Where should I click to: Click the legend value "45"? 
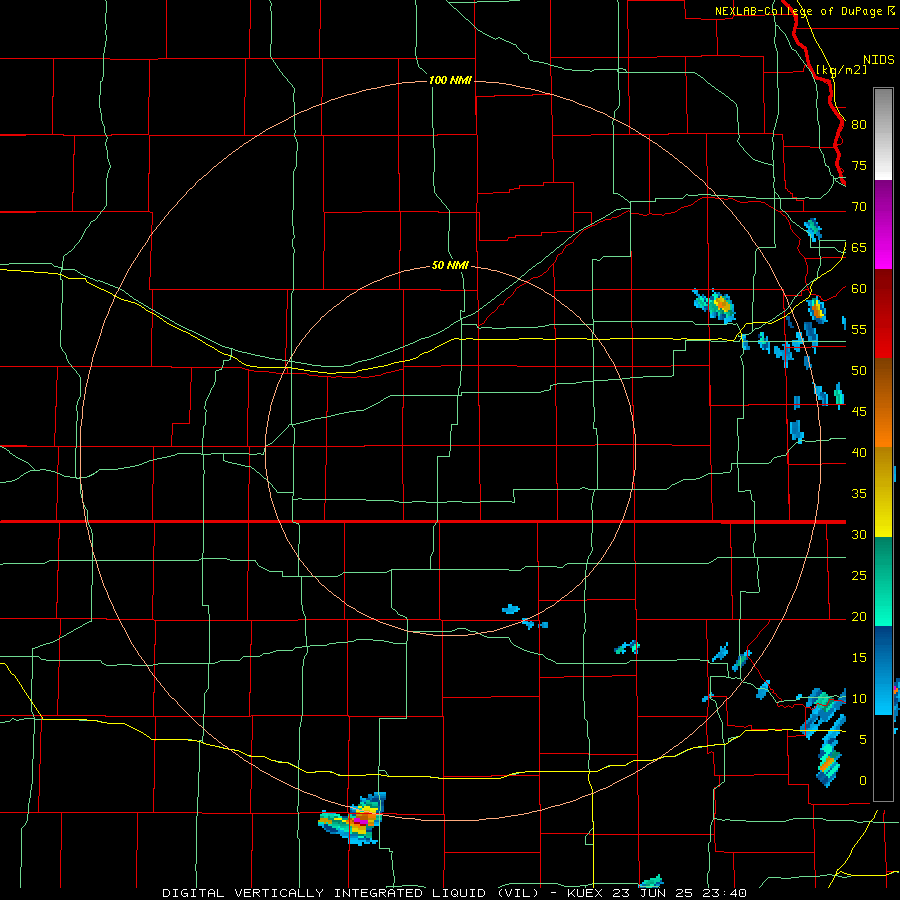859,412
